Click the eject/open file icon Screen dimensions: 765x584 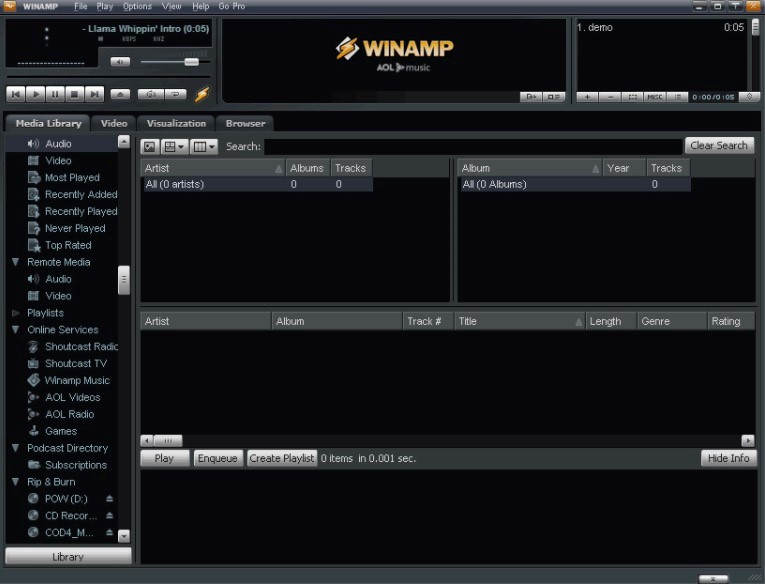pos(120,94)
